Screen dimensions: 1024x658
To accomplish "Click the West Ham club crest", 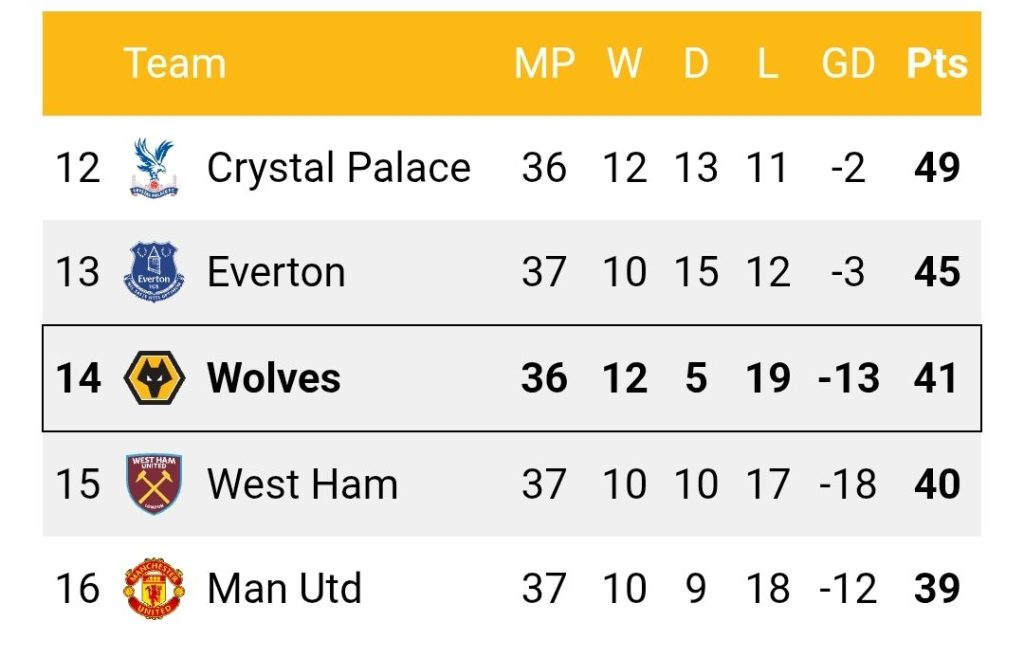I will tap(154, 484).
